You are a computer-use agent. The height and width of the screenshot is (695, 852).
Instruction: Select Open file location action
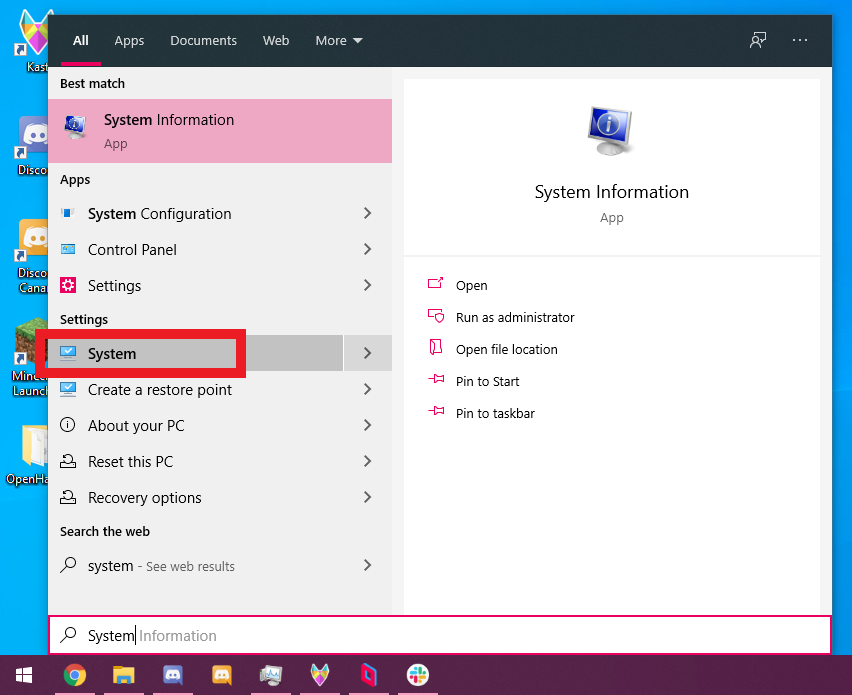click(x=506, y=350)
